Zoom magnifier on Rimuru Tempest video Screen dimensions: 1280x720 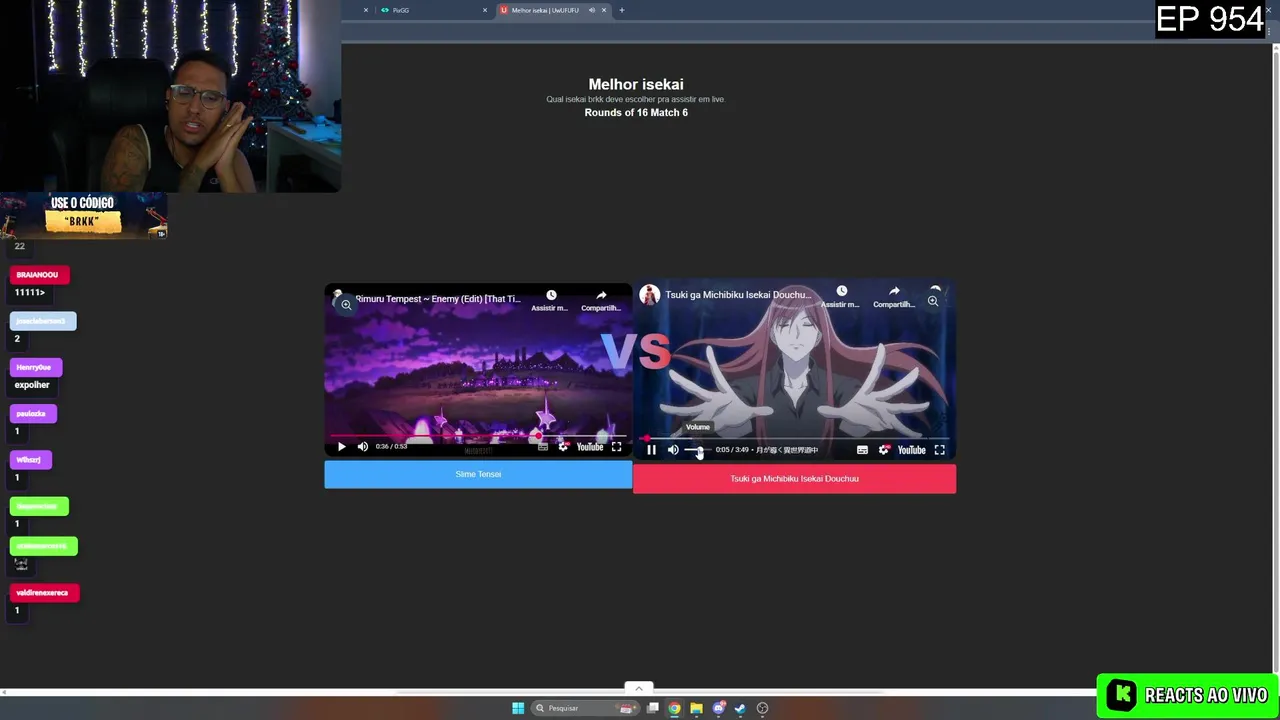pyautogui.click(x=346, y=305)
